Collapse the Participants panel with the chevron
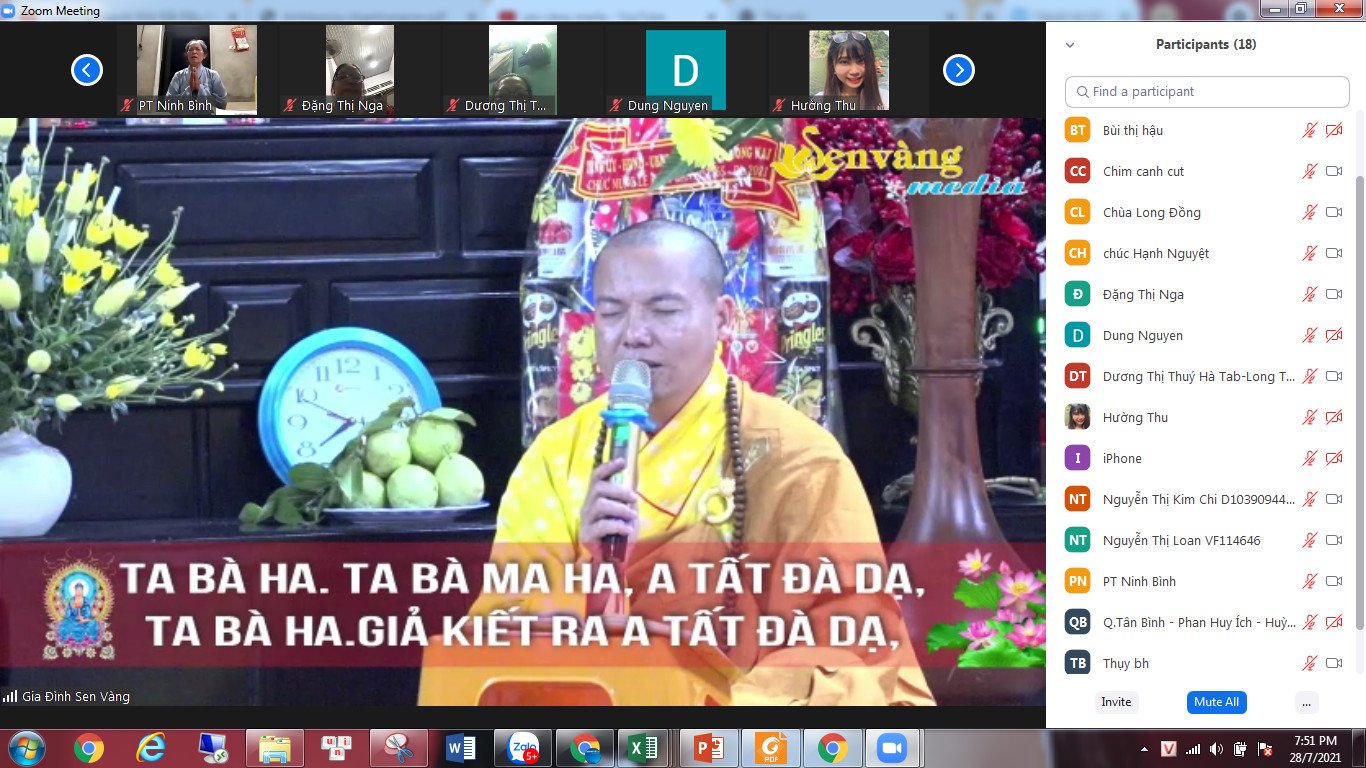 pyautogui.click(x=1070, y=45)
